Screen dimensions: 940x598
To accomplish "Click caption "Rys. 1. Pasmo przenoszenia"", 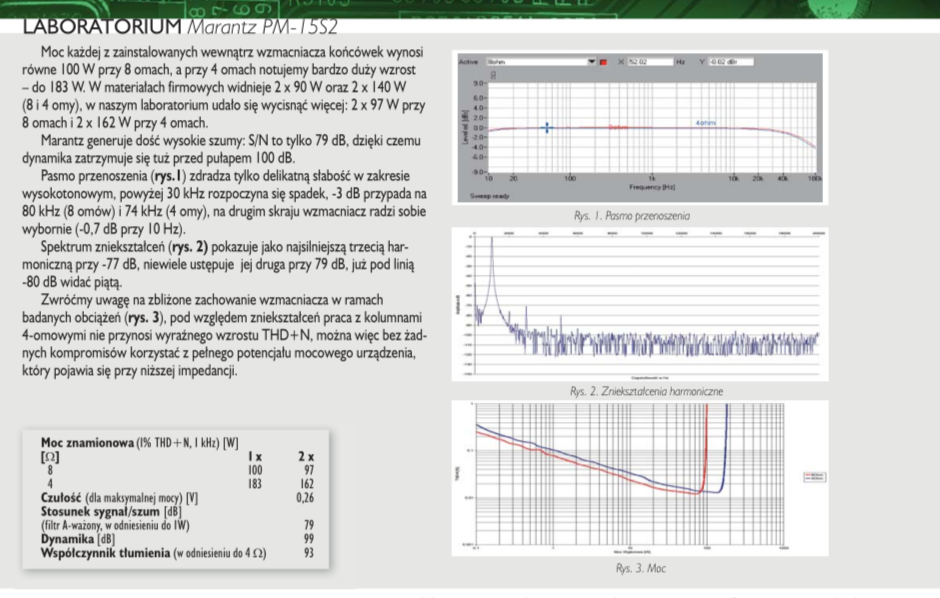I will pyautogui.click(x=631, y=216).
